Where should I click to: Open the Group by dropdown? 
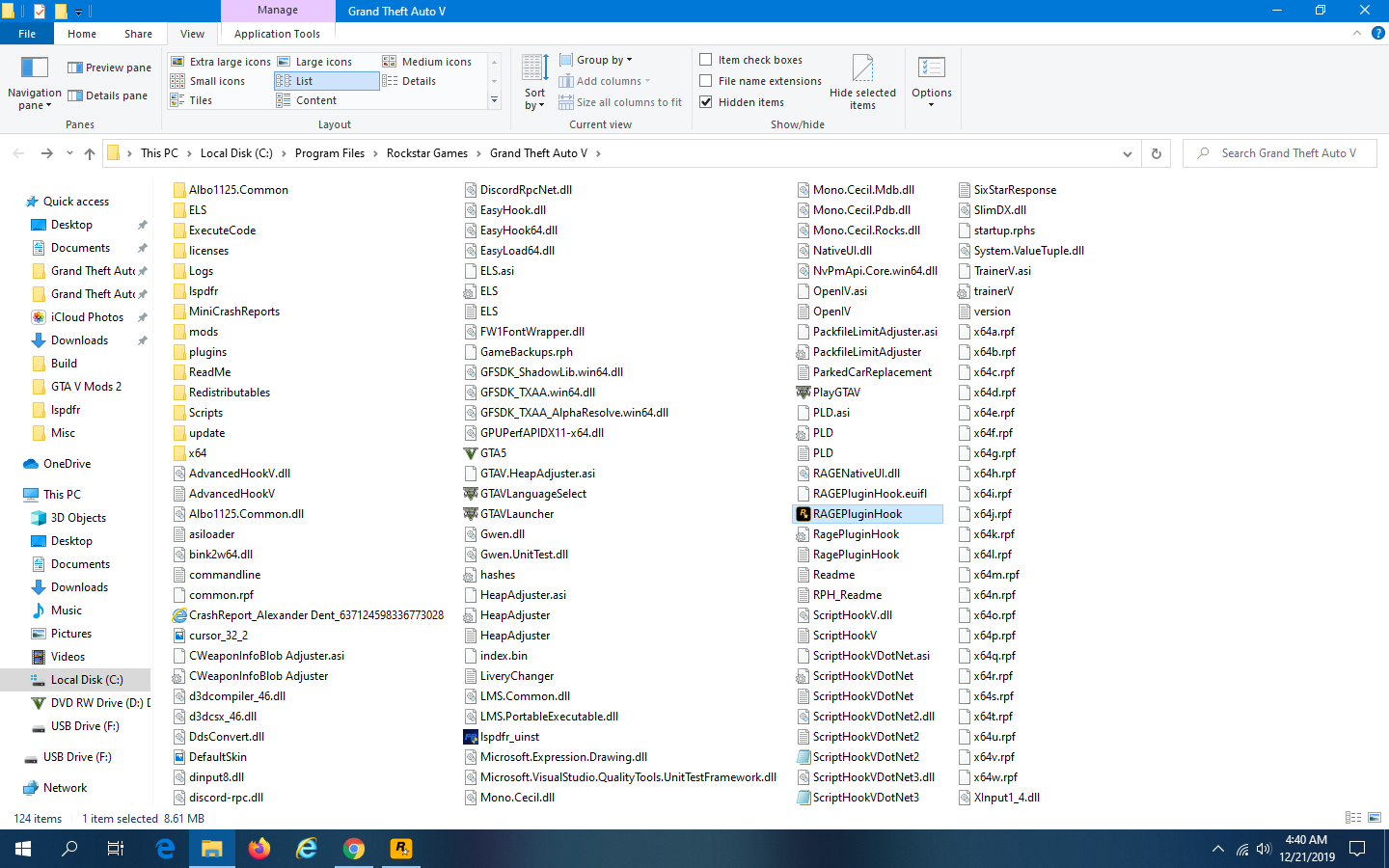[596, 60]
